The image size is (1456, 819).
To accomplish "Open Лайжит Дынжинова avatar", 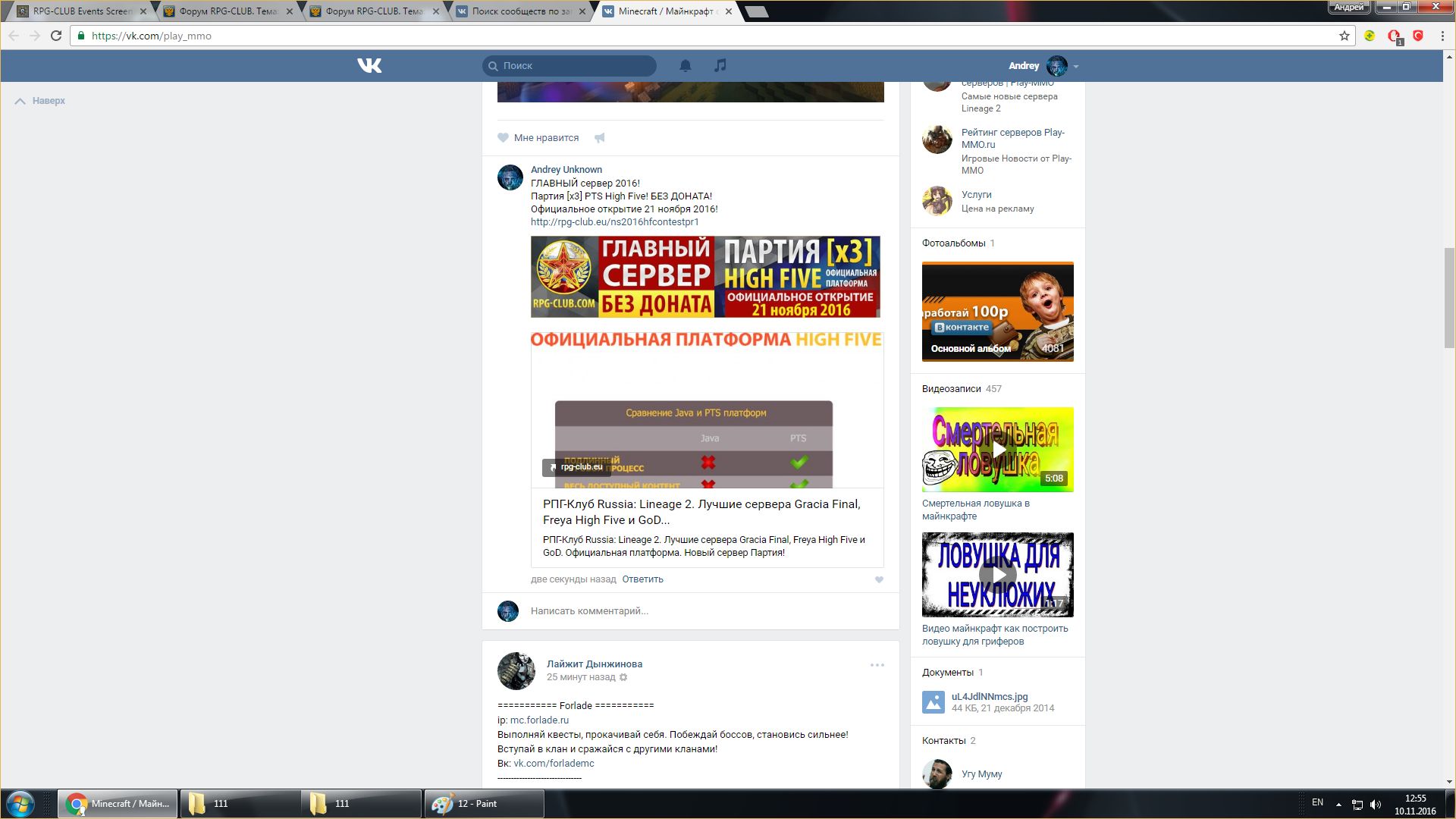I will point(516,671).
